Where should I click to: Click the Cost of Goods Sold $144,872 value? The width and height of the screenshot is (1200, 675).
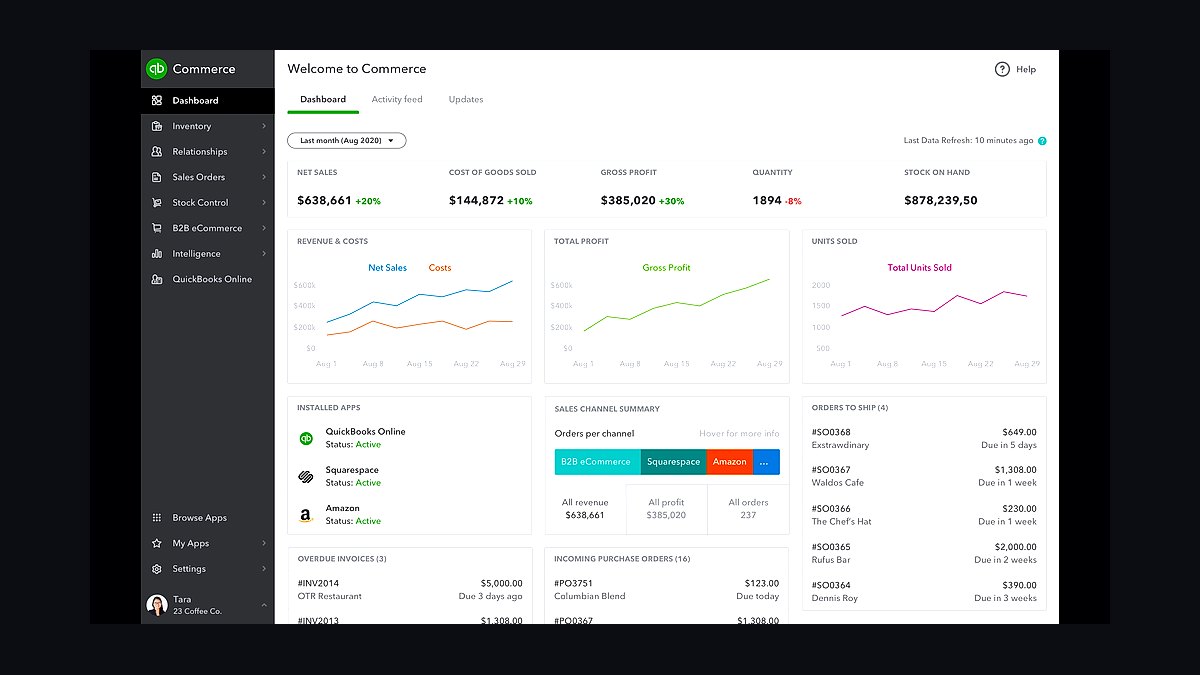tap(476, 201)
